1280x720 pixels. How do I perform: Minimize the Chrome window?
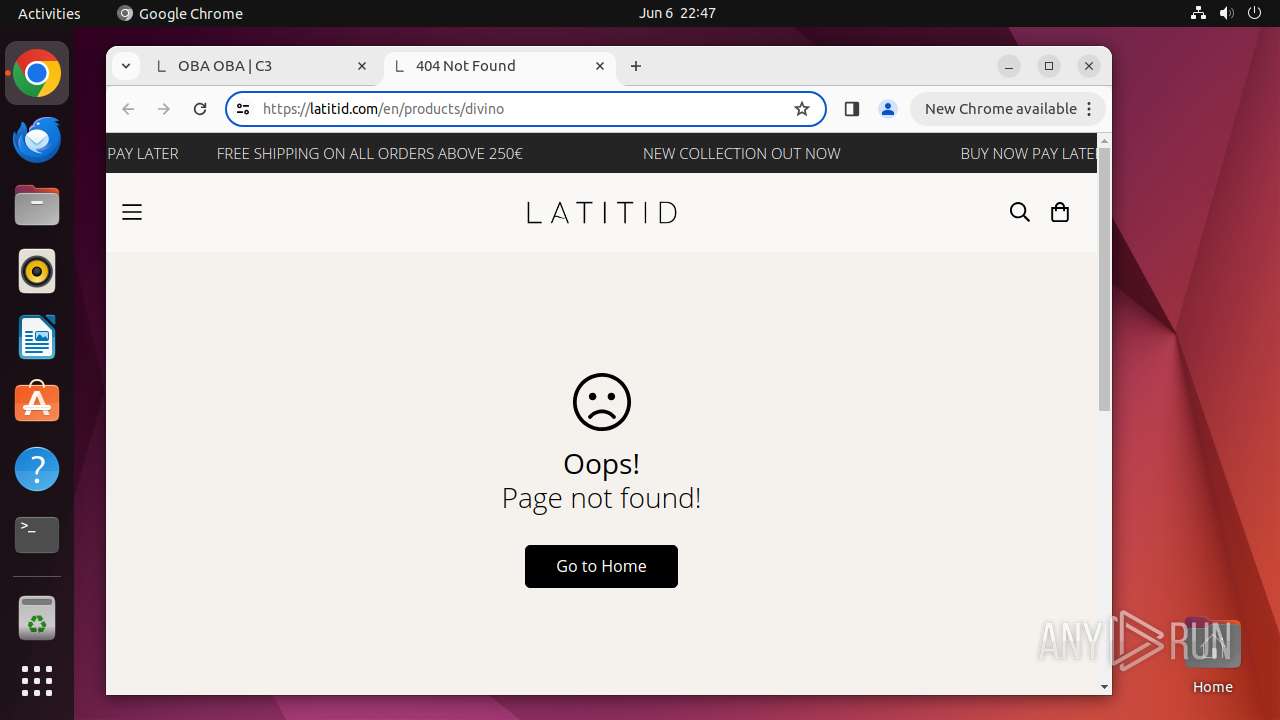1009,66
